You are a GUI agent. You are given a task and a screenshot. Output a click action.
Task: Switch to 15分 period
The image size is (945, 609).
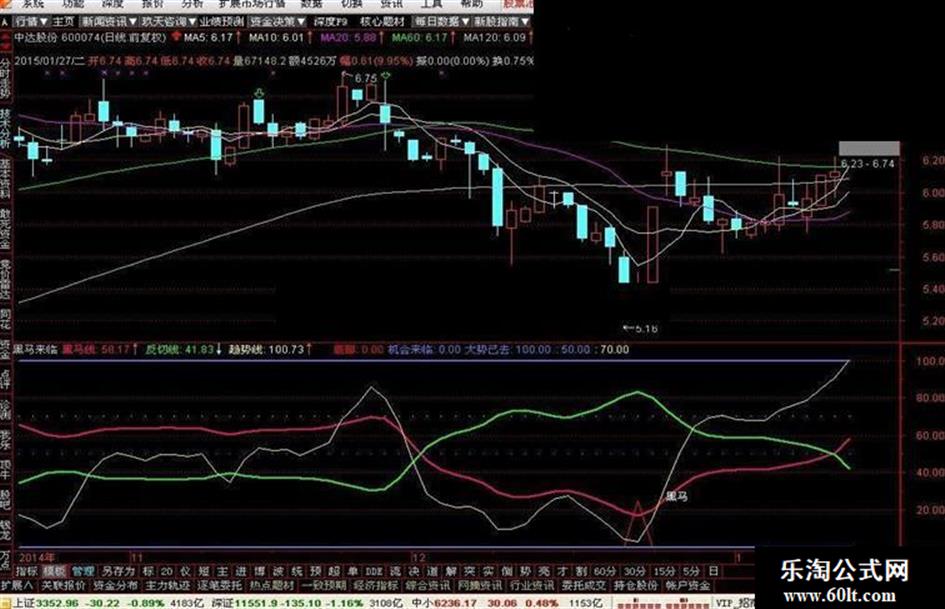pos(664,571)
